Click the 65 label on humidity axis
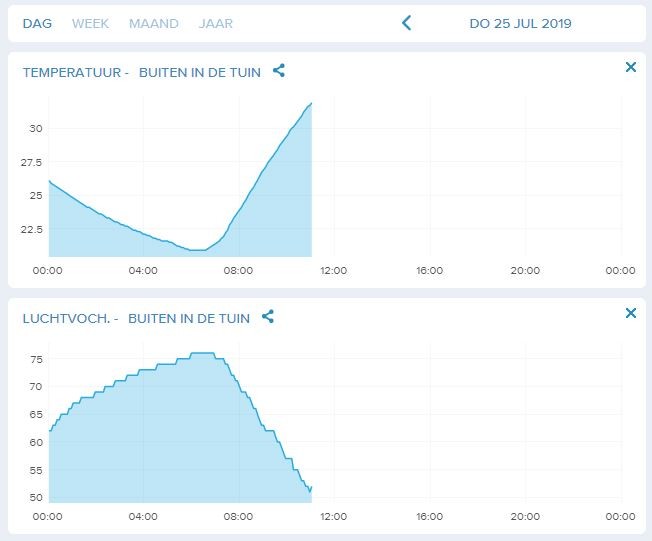This screenshot has width=652, height=541. 36,415
